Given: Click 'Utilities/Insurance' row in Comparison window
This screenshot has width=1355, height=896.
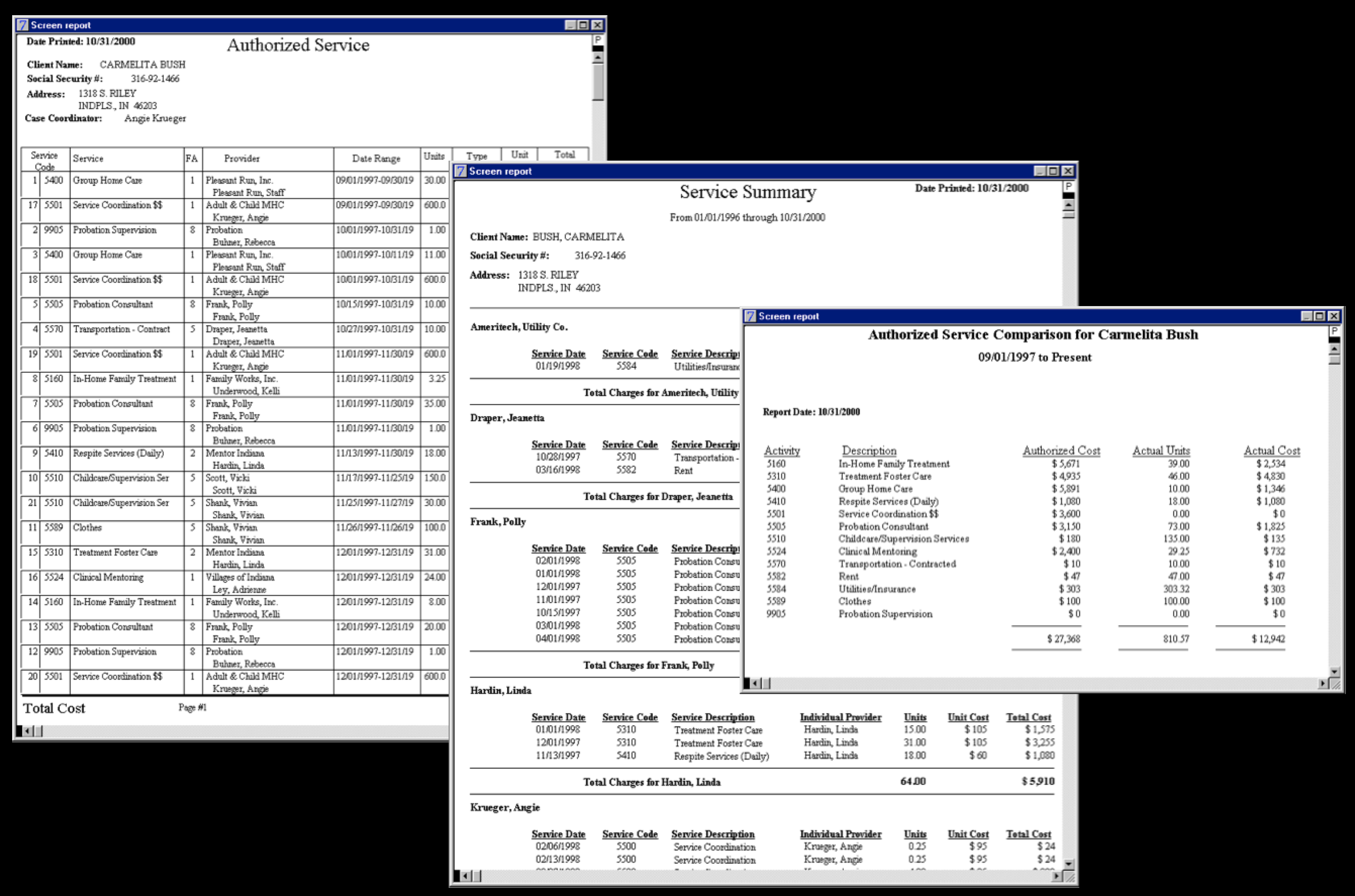Looking at the screenshot, I should point(1026,588).
